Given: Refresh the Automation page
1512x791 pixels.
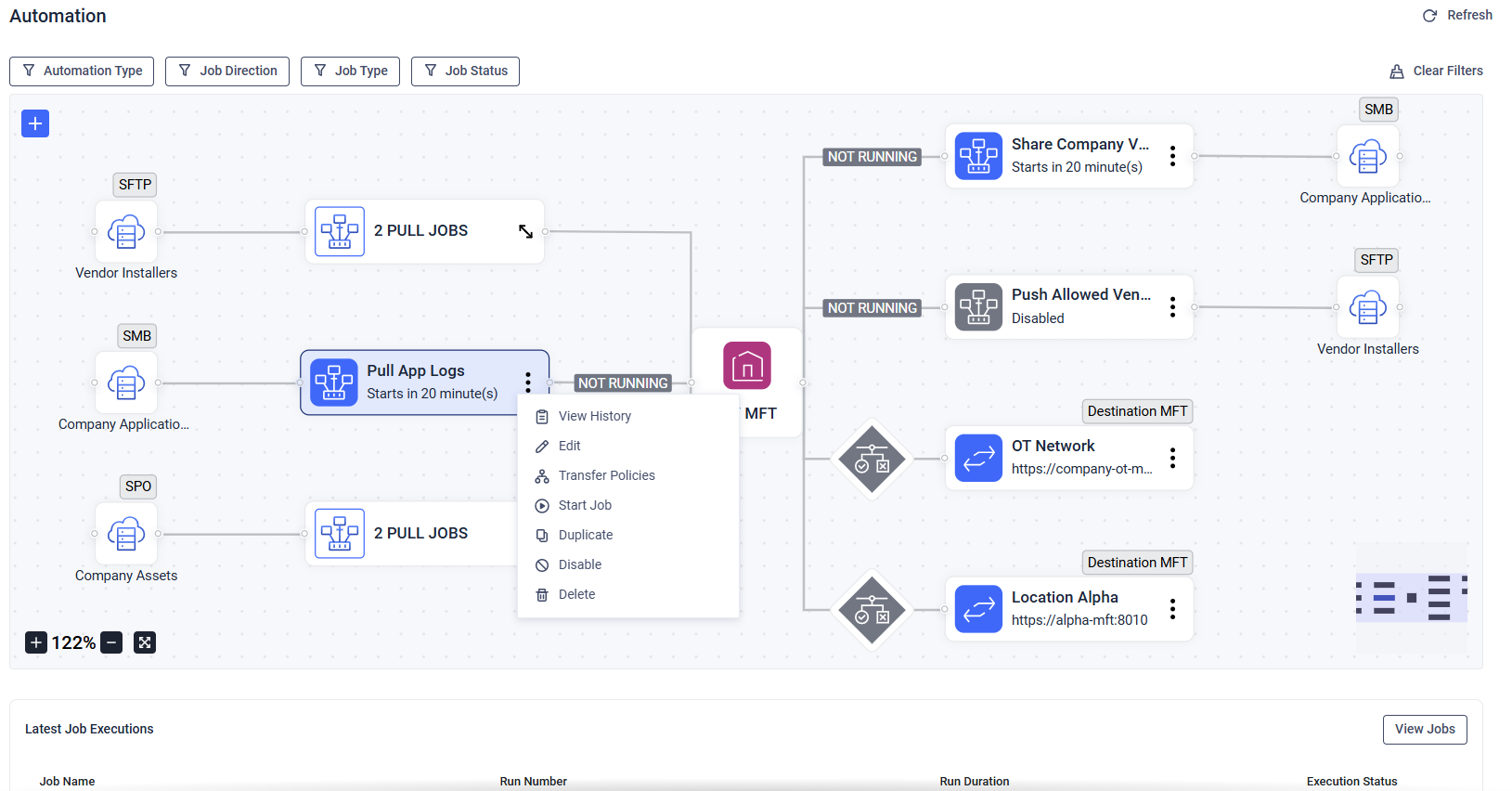Looking at the screenshot, I should [x=1457, y=16].
